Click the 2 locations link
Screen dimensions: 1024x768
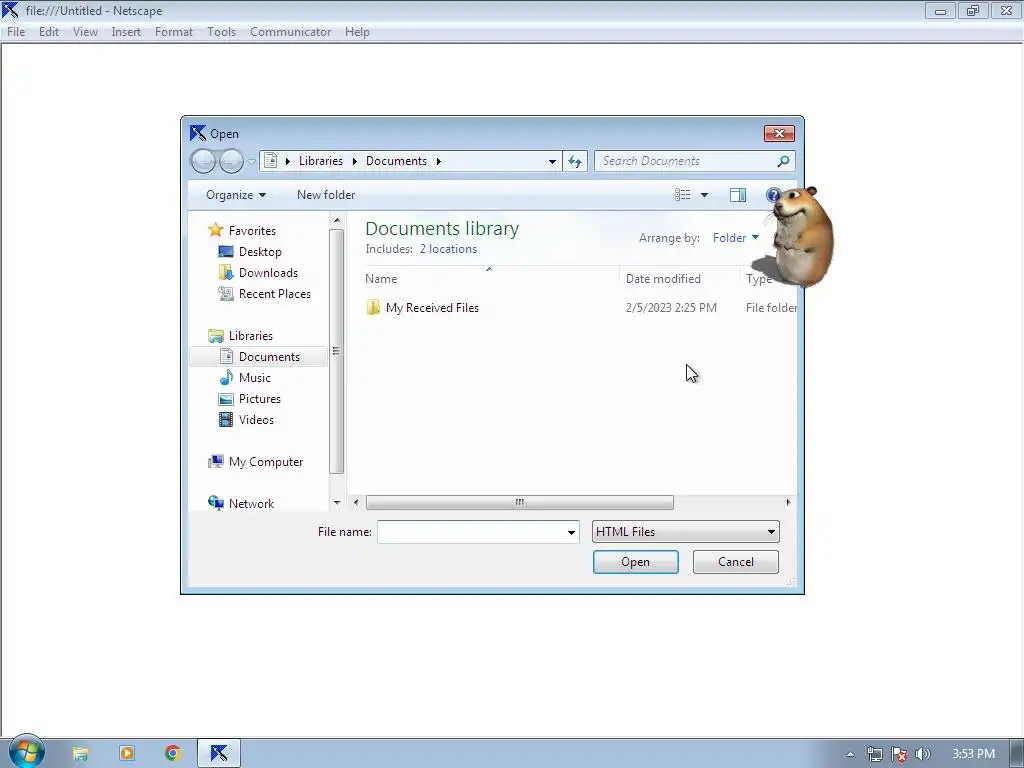pos(448,249)
